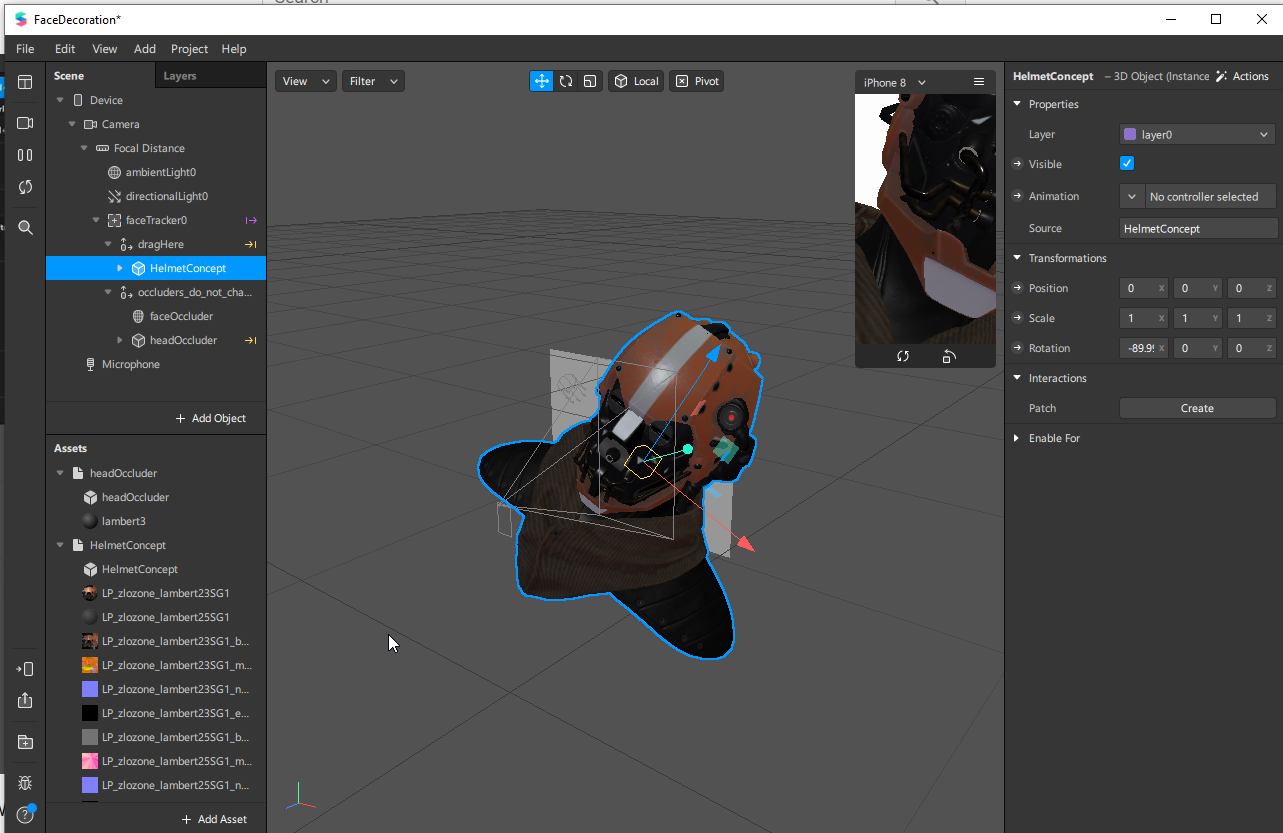Screen dimensions: 1283x833
Task: Open the layer0 dropdown
Action: pyautogui.click(x=1197, y=134)
